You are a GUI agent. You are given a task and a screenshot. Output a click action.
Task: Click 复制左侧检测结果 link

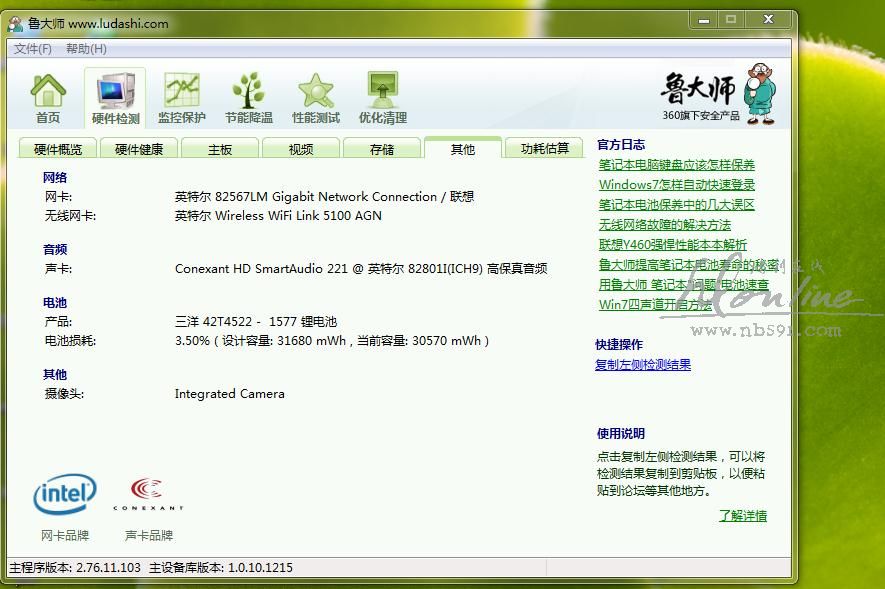pos(643,365)
